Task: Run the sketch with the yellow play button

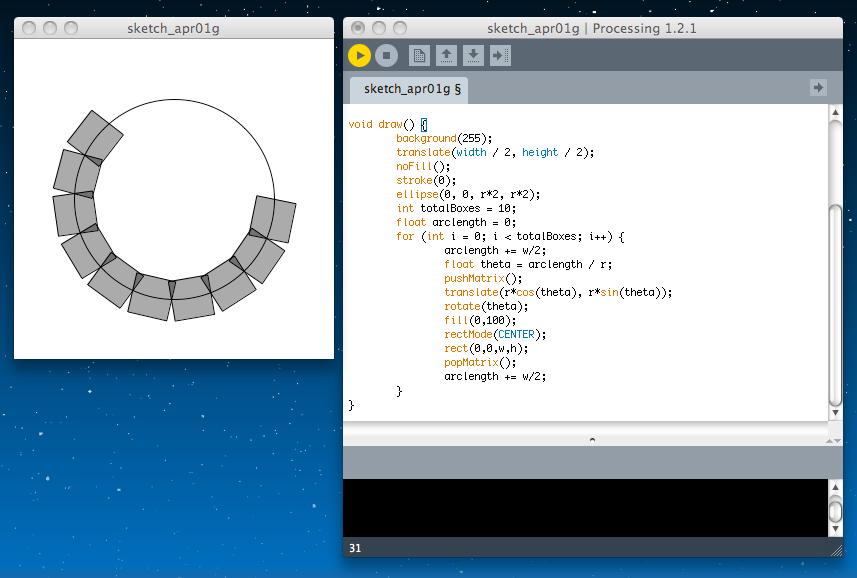Action: click(x=360, y=56)
